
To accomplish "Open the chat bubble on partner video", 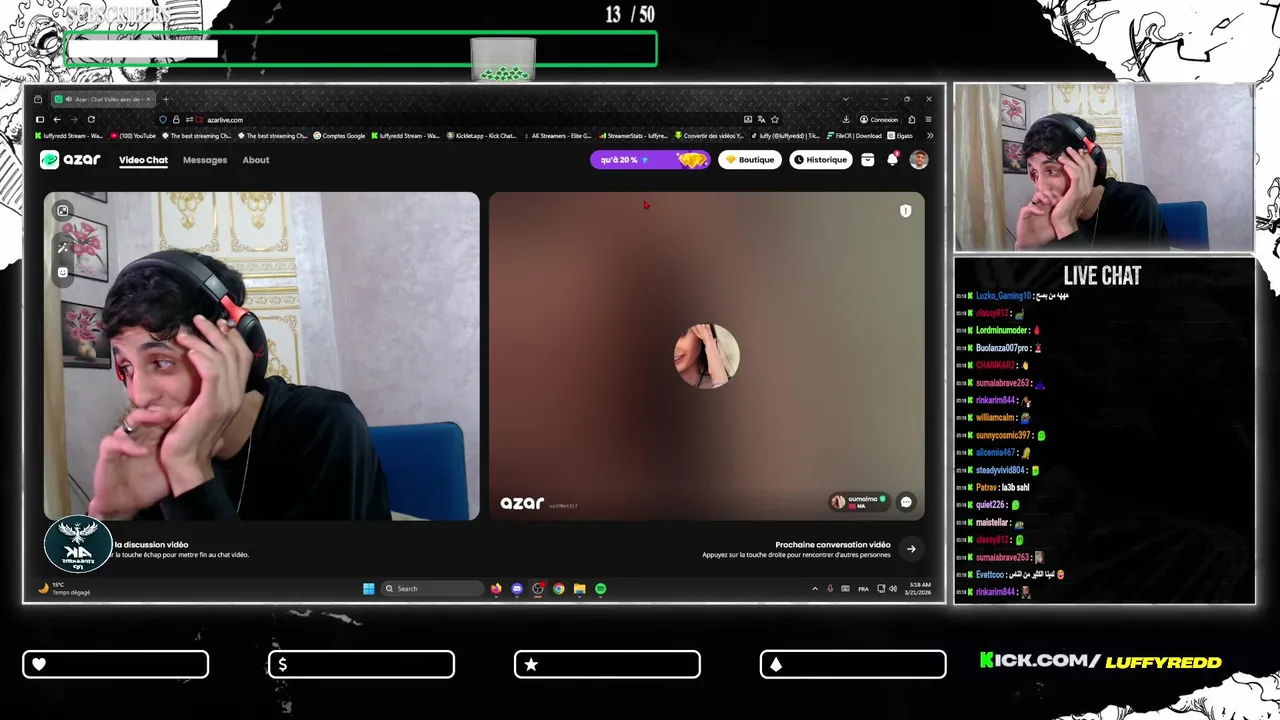I will pos(906,502).
